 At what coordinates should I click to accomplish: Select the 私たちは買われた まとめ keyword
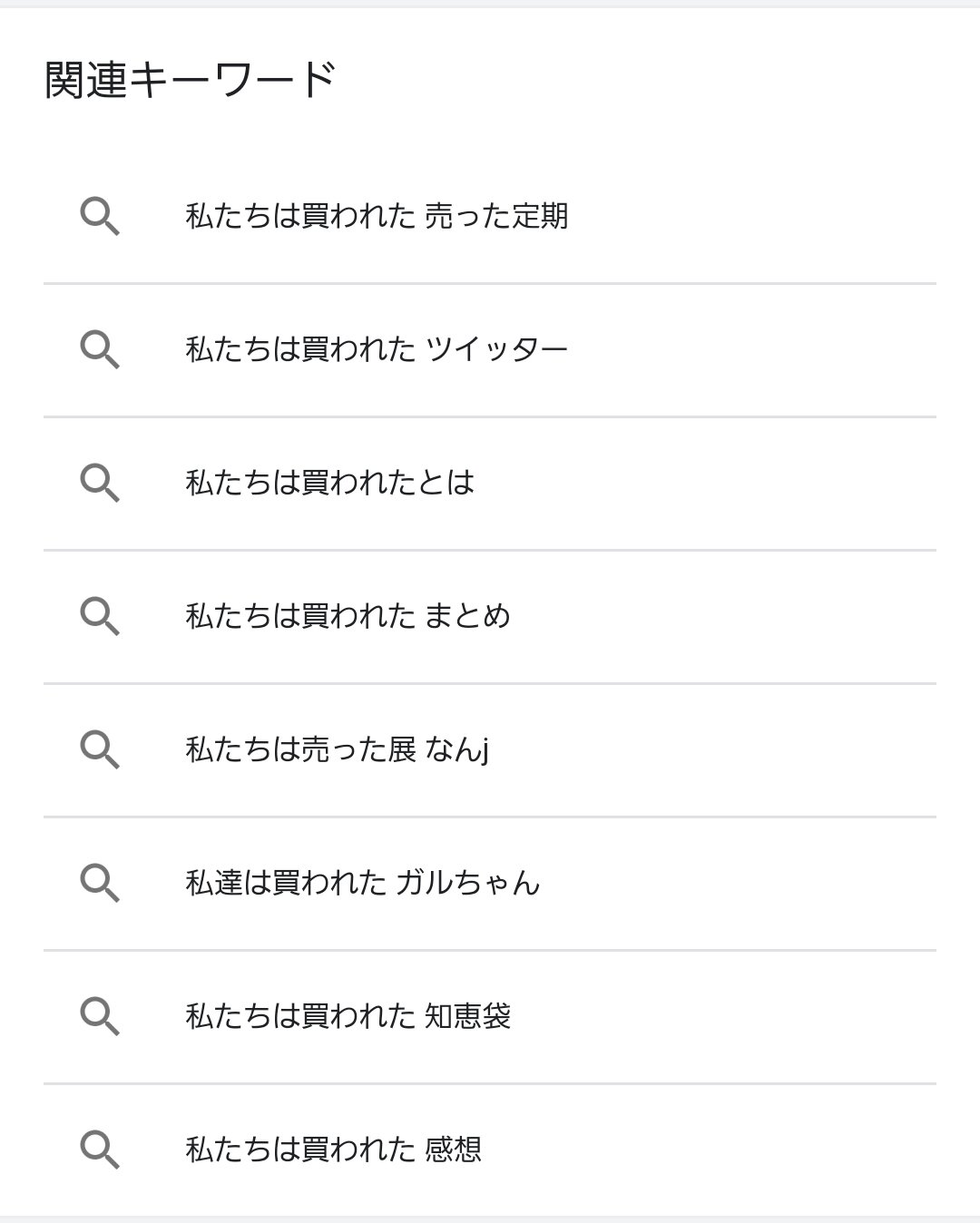click(x=348, y=616)
